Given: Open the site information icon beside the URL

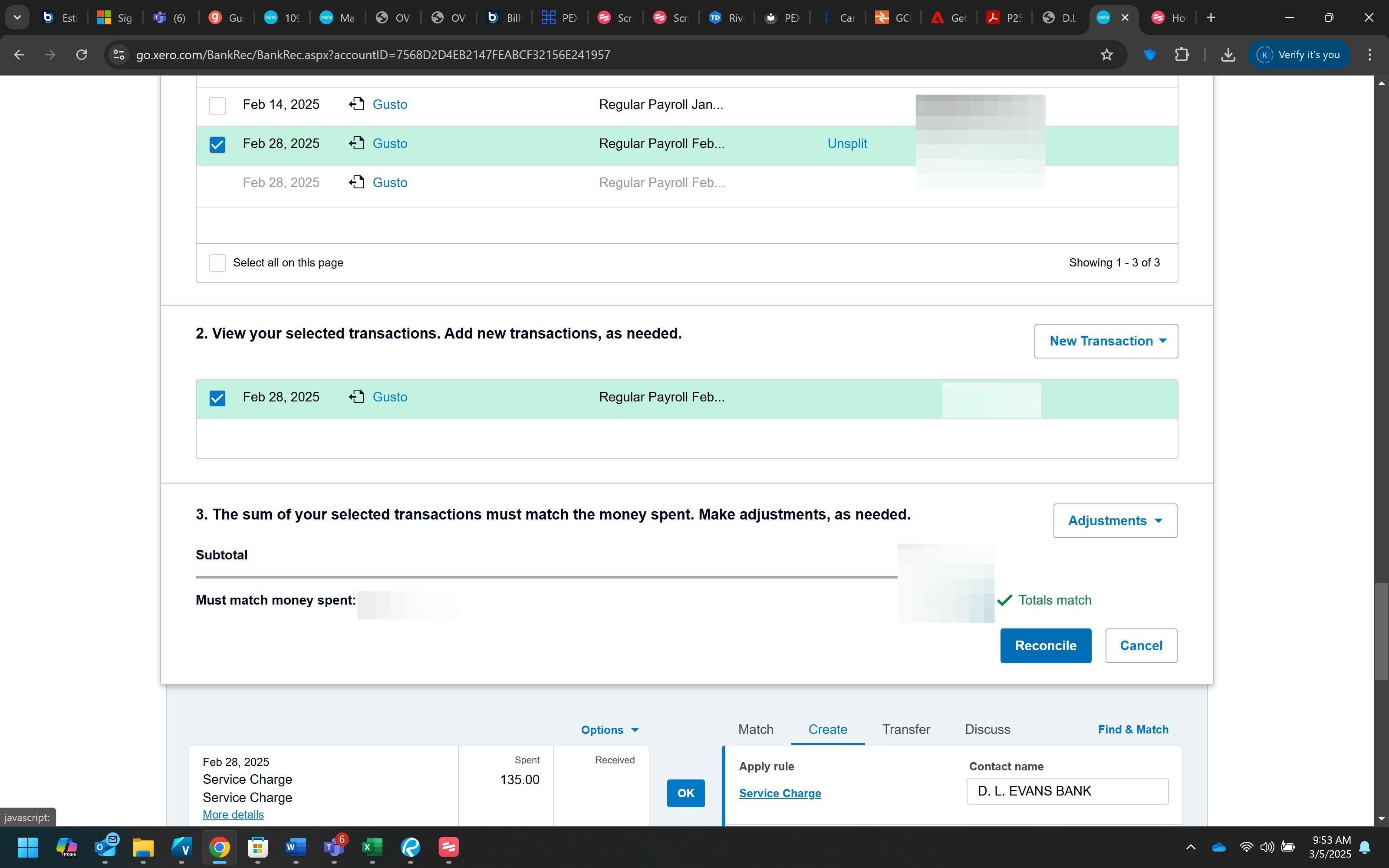Looking at the screenshot, I should point(118,55).
